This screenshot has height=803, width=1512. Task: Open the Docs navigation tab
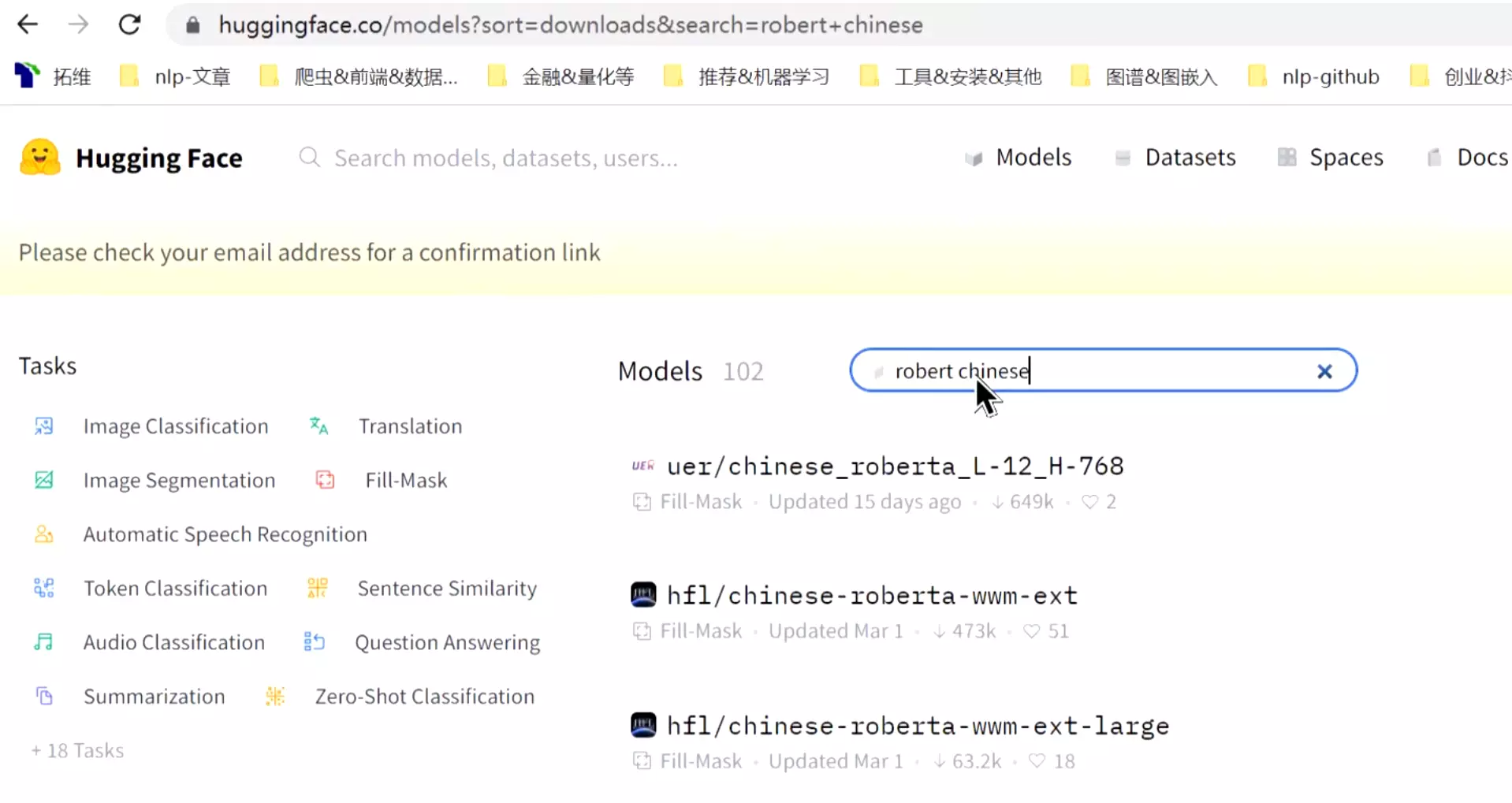coord(1468,158)
